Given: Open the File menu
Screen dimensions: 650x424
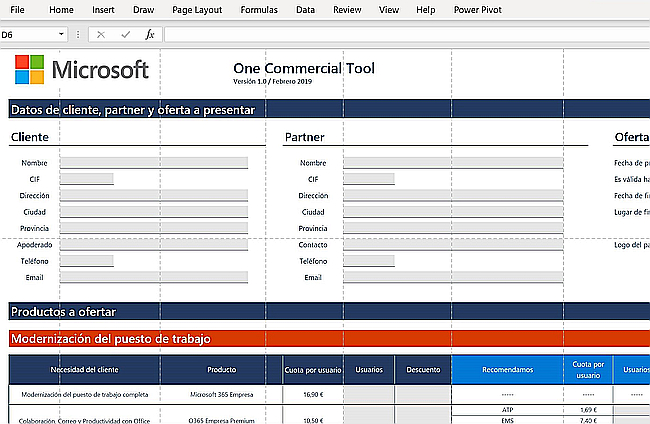Looking at the screenshot, I should tap(17, 10).
